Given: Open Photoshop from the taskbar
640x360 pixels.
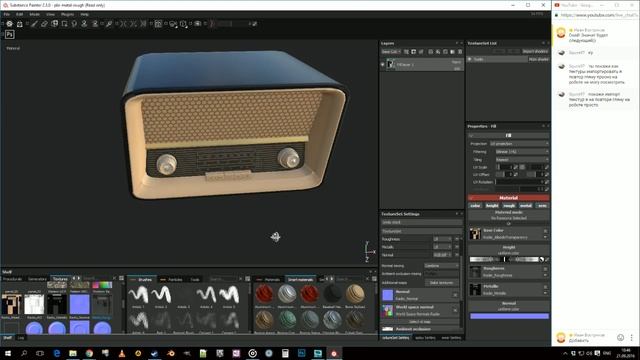Looking at the screenshot, I should pos(301,353).
